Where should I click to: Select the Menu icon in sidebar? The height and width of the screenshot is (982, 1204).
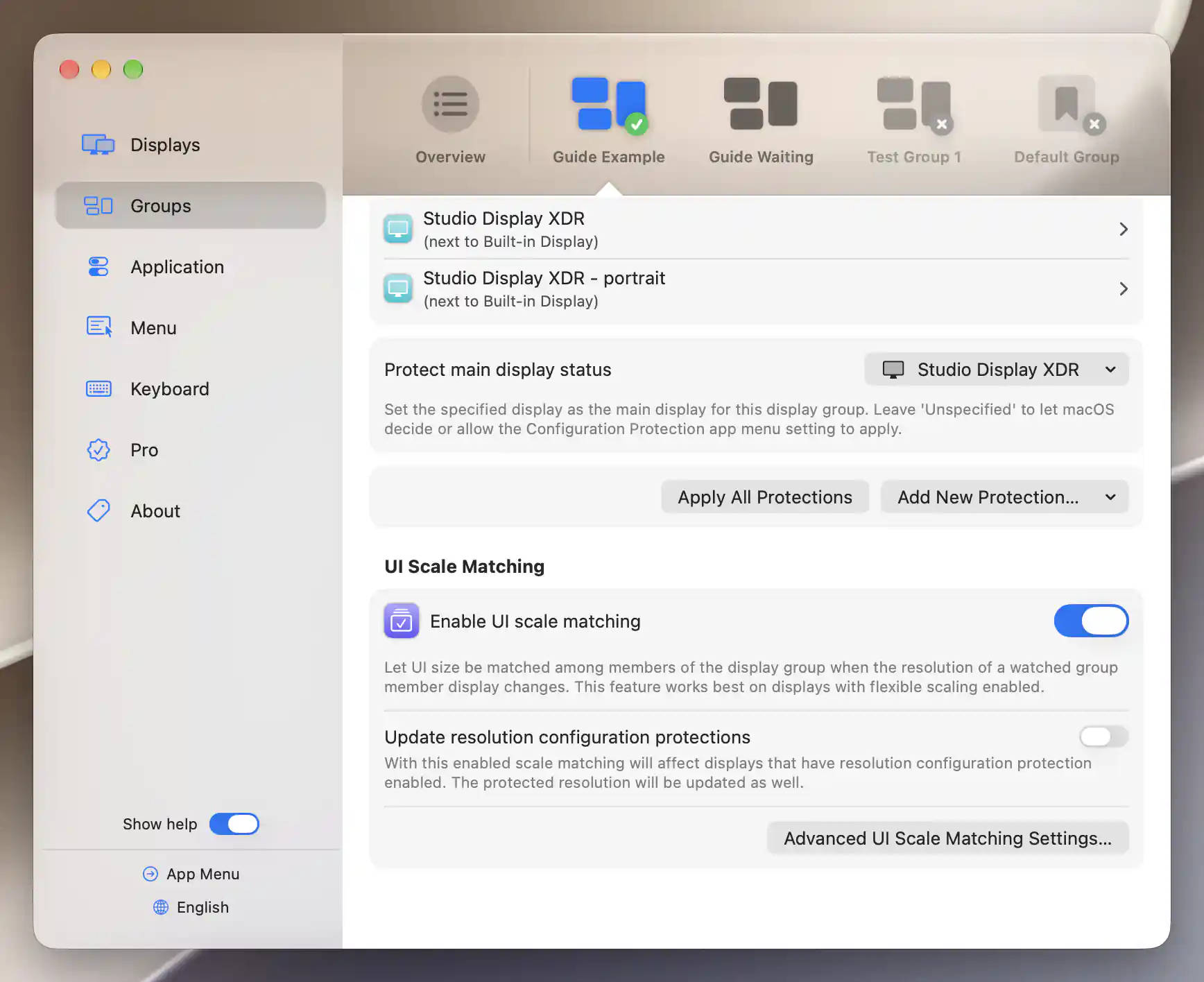point(99,327)
